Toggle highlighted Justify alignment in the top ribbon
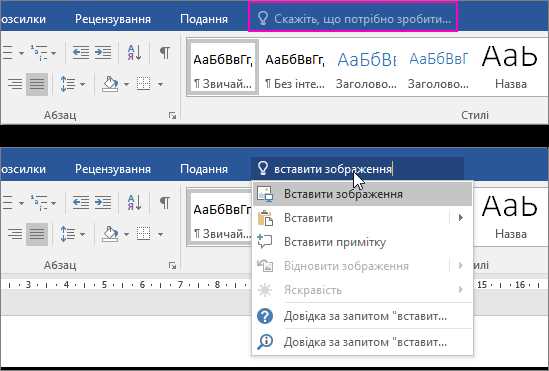The height and width of the screenshot is (371, 549). (x=37, y=84)
